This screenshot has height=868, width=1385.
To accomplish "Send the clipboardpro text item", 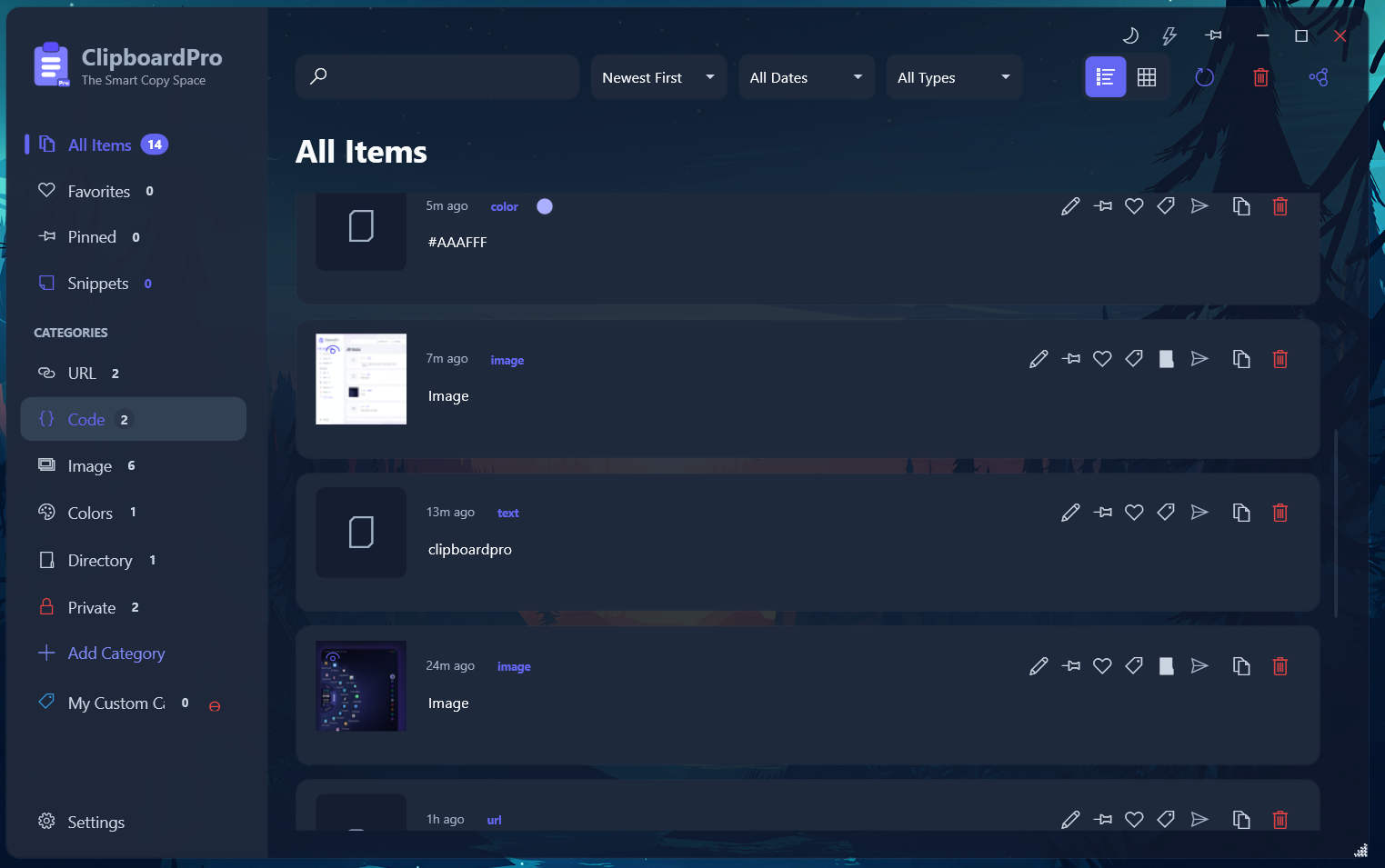I will pyautogui.click(x=1199, y=513).
